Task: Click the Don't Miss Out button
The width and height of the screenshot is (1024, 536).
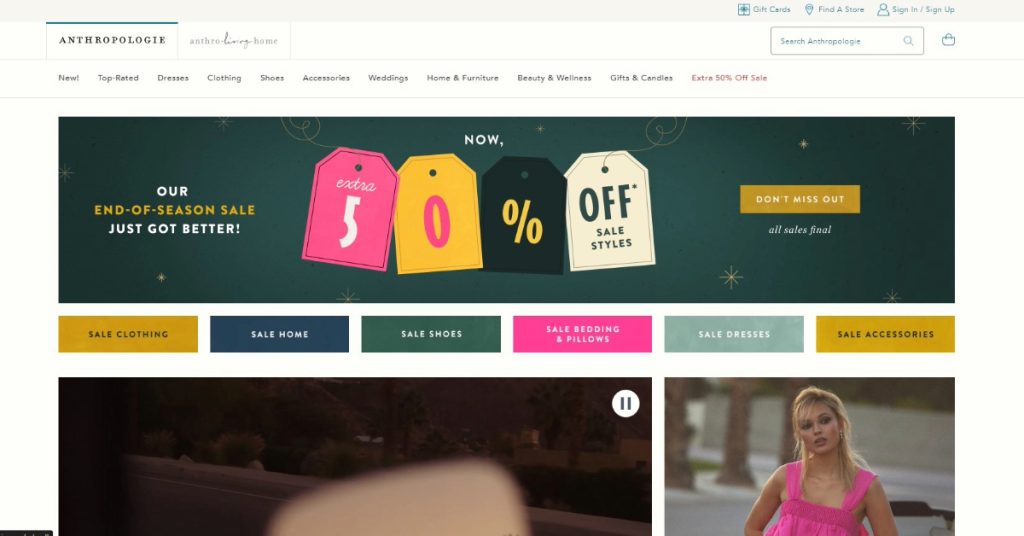Action: 800,199
